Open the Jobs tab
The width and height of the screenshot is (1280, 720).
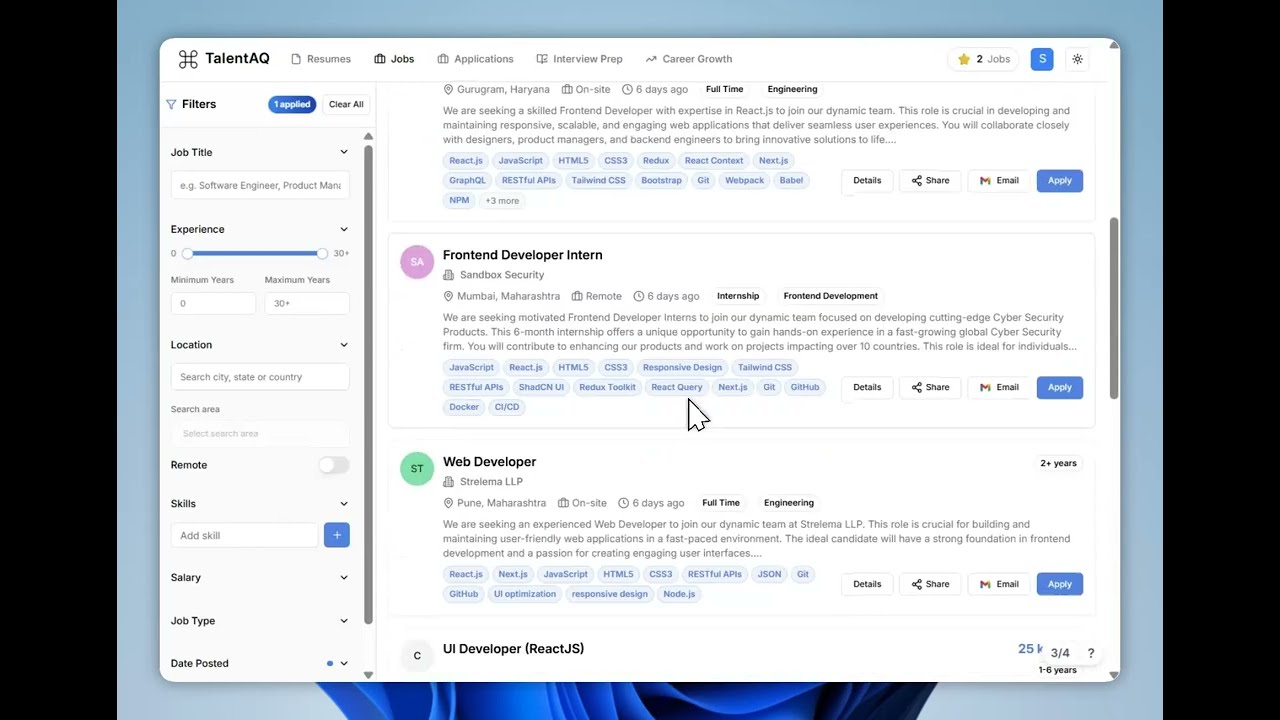tap(394, 59)
